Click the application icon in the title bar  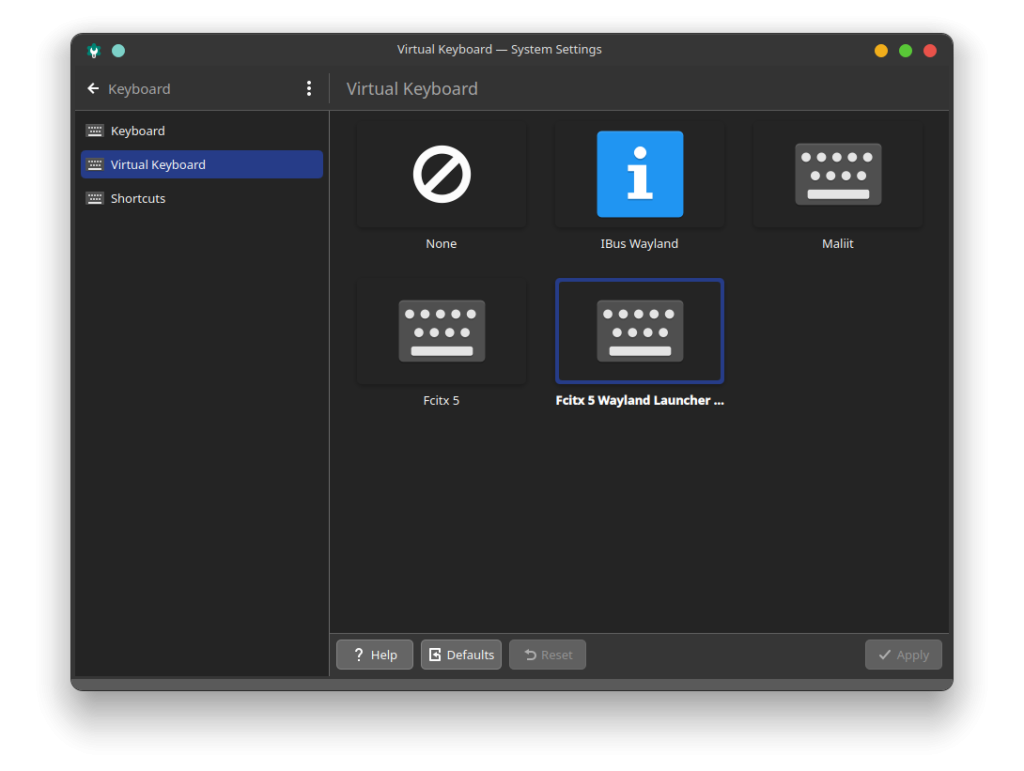pyautogui.click(x=94, y=50)
